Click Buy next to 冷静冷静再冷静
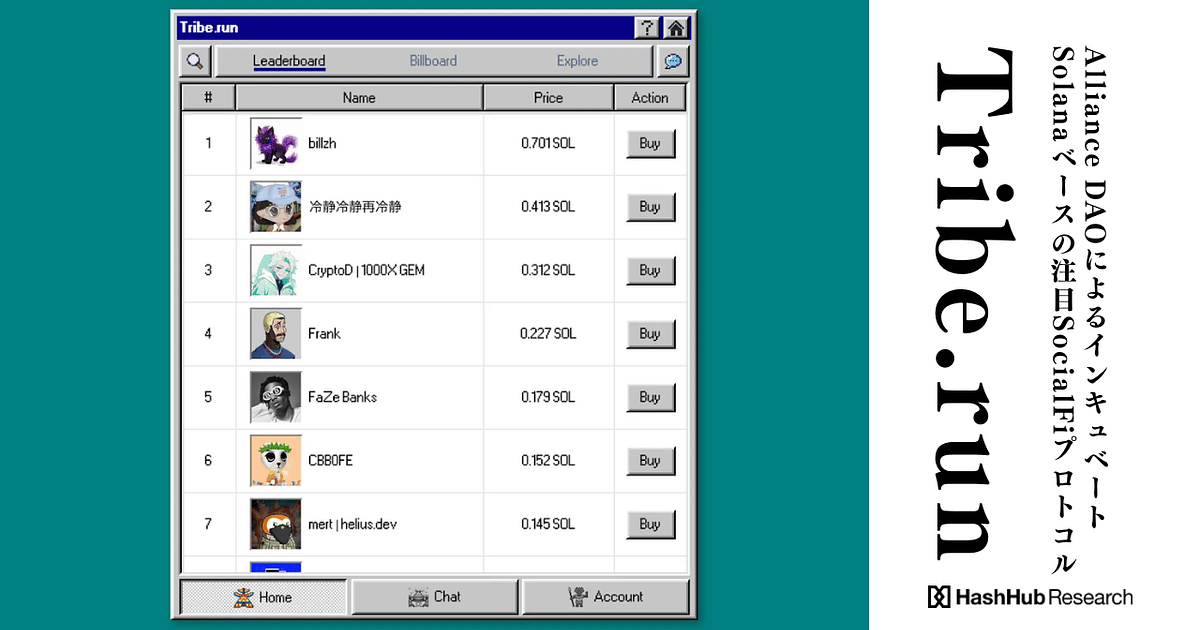This screenshot has width=1200, height=630. [650, 207]
